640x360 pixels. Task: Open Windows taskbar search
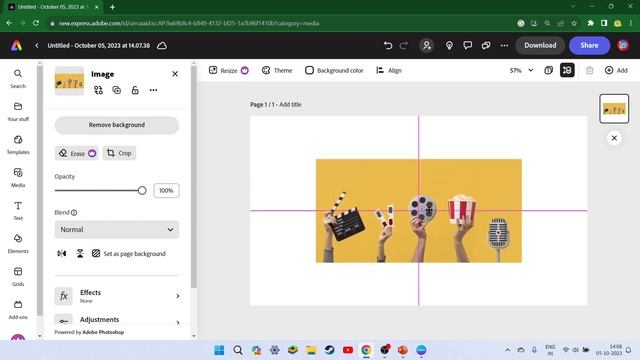pyautogui.click(x=238, y=350)
